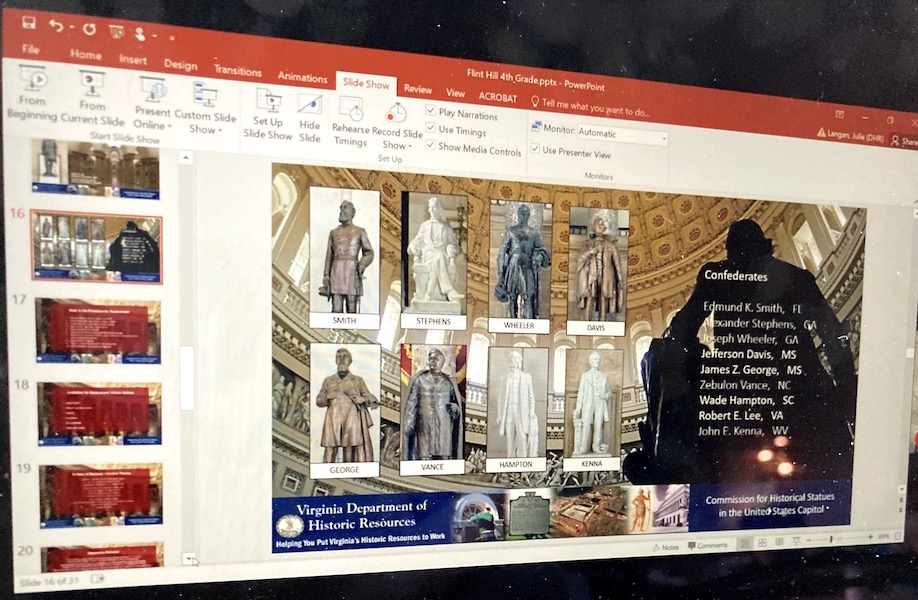Switch to the Transitions tab
Screen dimensions: 918x600
pos(237,70)
